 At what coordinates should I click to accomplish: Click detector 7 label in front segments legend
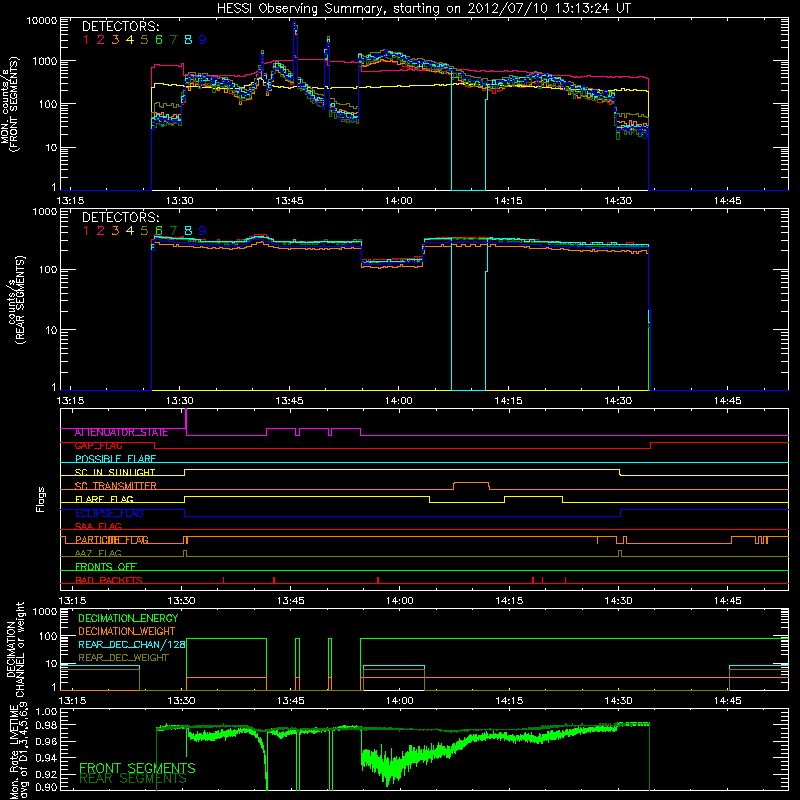pyautogui.click(x=173, y=40)
